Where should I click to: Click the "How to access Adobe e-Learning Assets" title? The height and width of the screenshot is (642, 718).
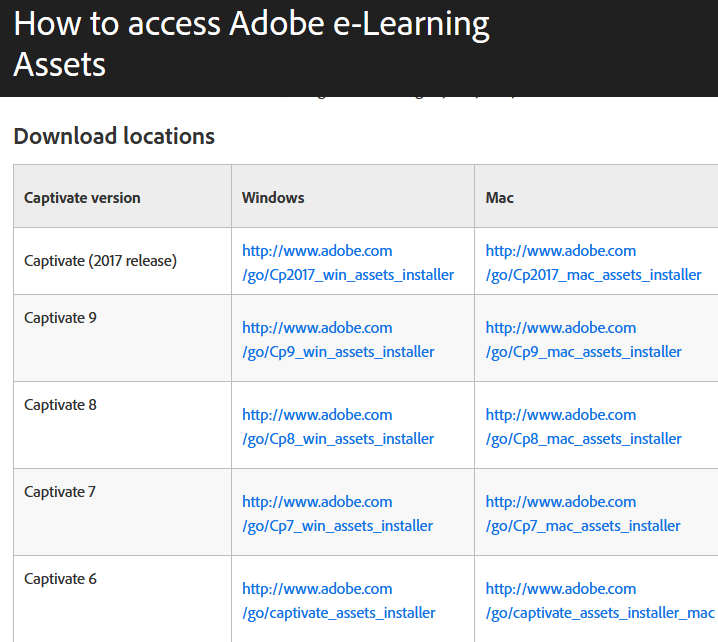click(x=251, y=44)
